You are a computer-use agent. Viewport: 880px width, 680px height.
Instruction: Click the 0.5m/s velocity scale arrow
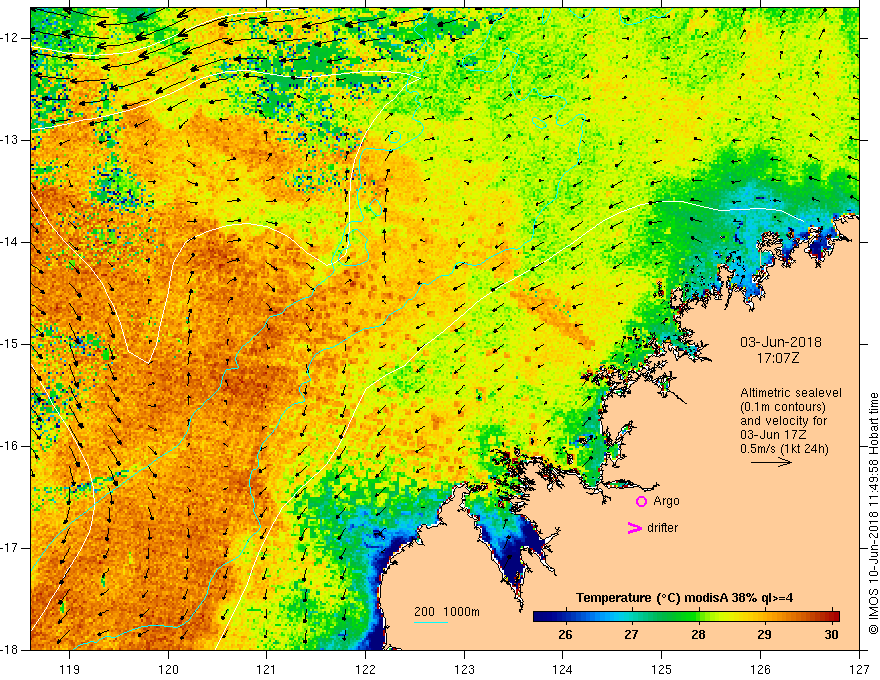coord(771,463)
